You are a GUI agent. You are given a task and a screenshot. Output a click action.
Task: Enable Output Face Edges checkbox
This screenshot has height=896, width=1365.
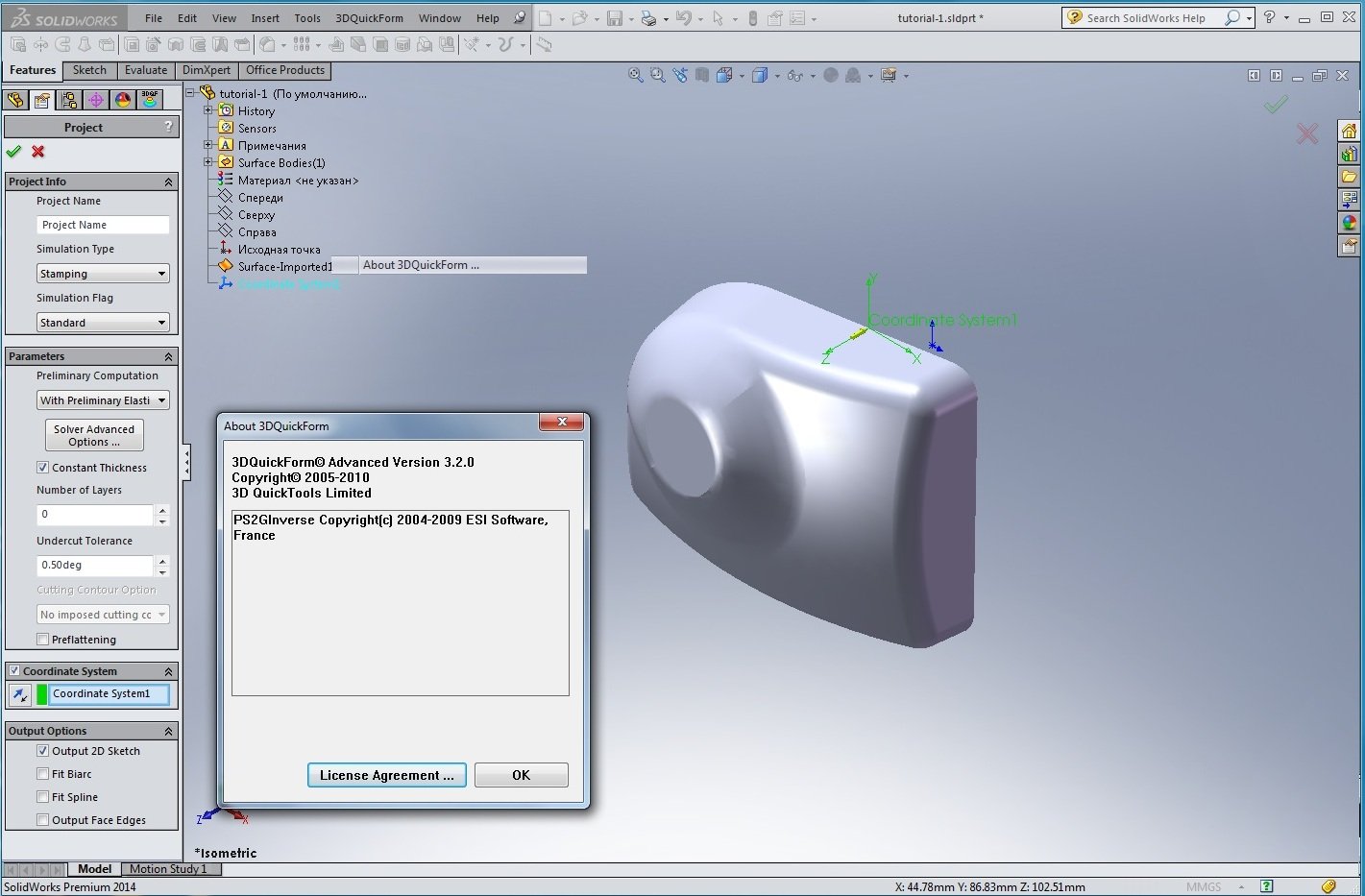click(x=42, y=820)
